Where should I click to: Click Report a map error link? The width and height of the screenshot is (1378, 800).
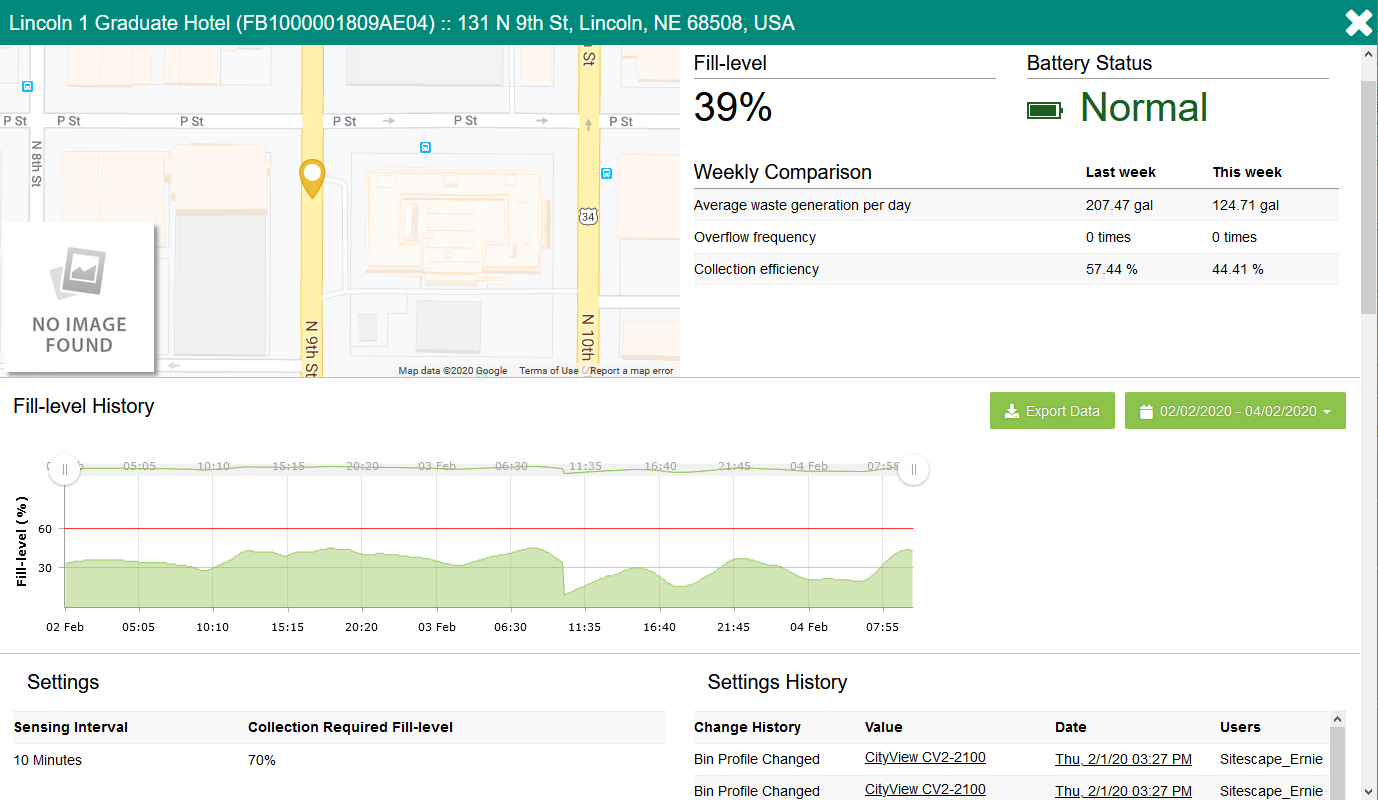632,371
